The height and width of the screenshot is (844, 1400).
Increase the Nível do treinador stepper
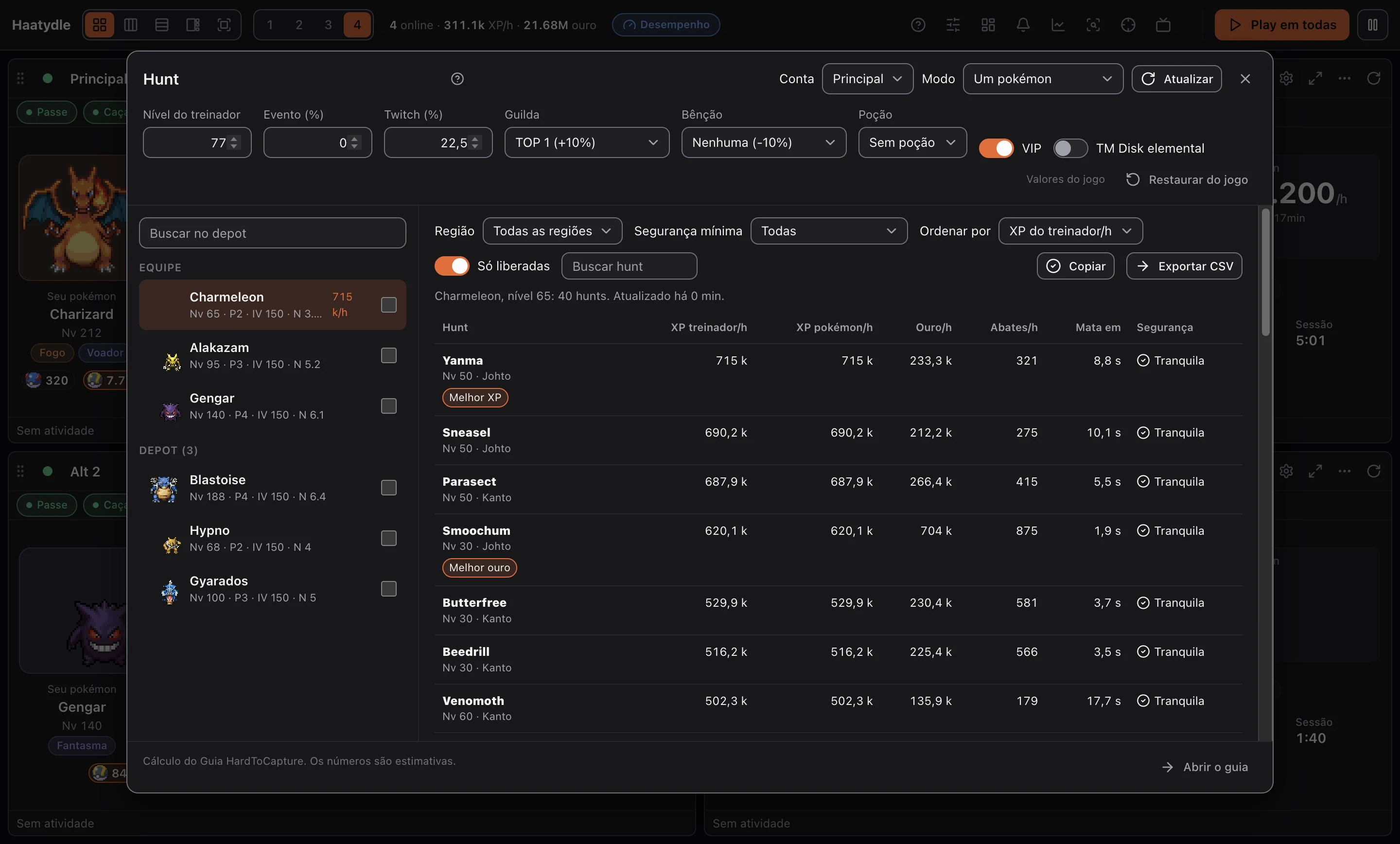[x=234, y=139]
